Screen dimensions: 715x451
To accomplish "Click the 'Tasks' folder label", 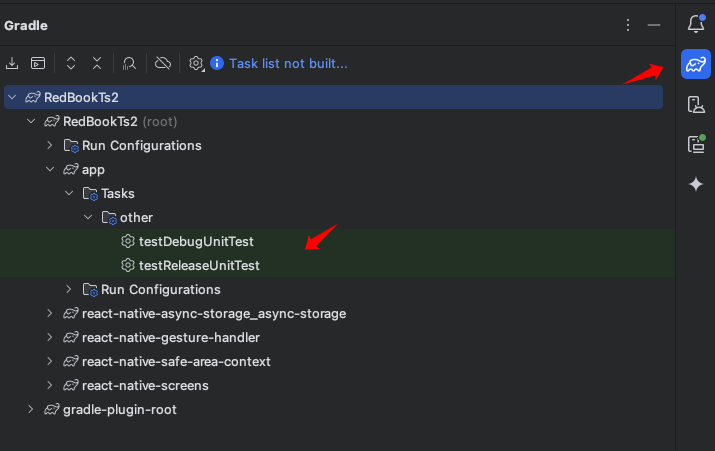I will point(118,193).
